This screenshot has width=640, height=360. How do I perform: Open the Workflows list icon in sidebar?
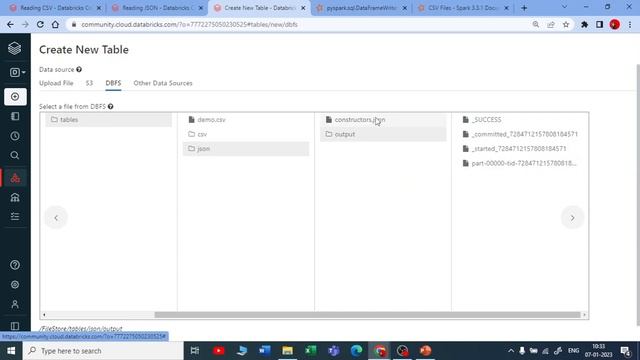[15, 217]
